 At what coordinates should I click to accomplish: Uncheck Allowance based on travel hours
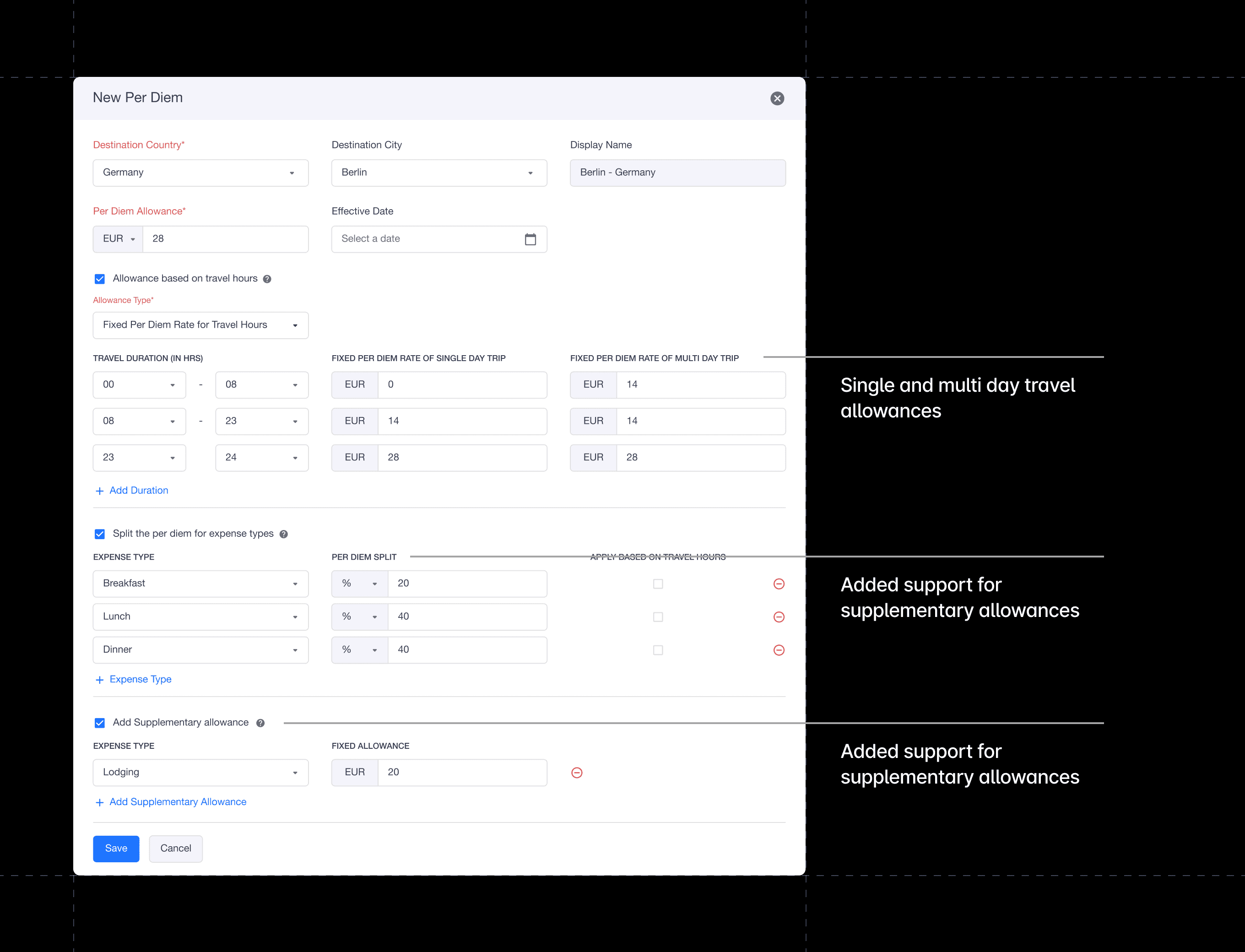point(100,279)
